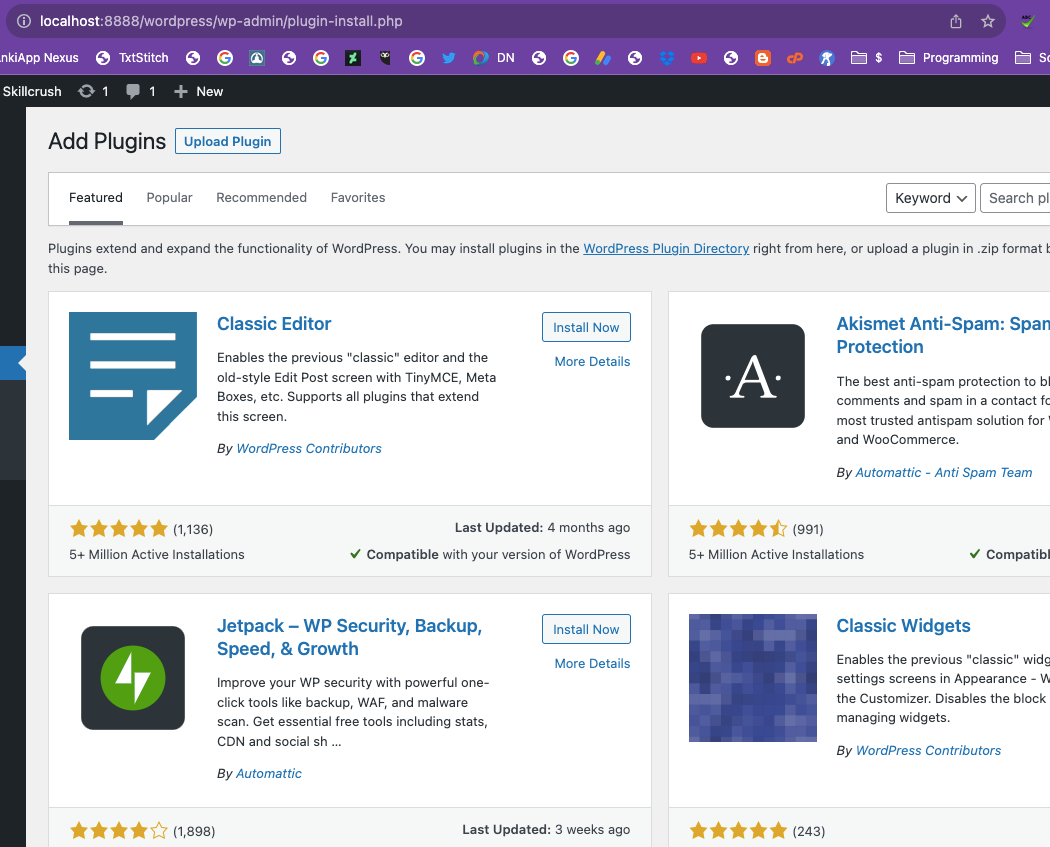
Task: Click the Akismet plugin icon
Action: coord(753,376)
